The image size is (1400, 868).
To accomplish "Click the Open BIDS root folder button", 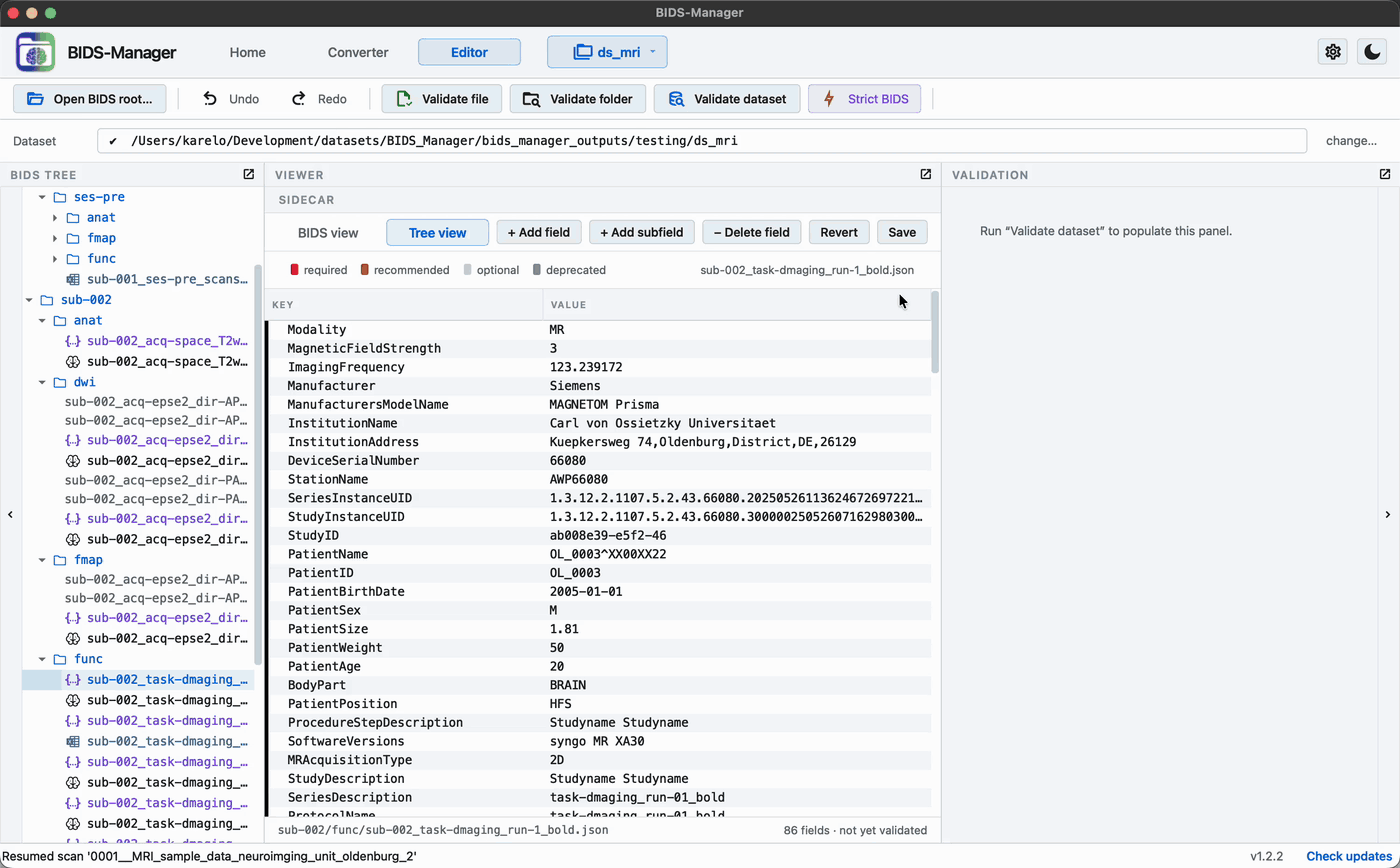I will tap(90, 99).
